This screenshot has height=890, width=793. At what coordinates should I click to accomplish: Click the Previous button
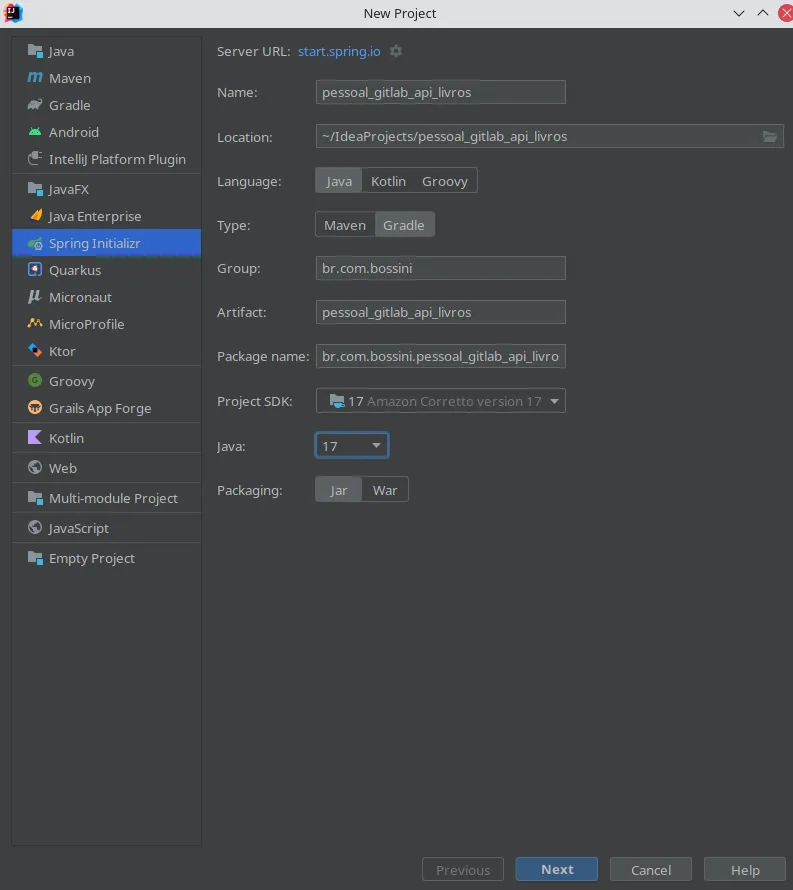pos(463,869)
